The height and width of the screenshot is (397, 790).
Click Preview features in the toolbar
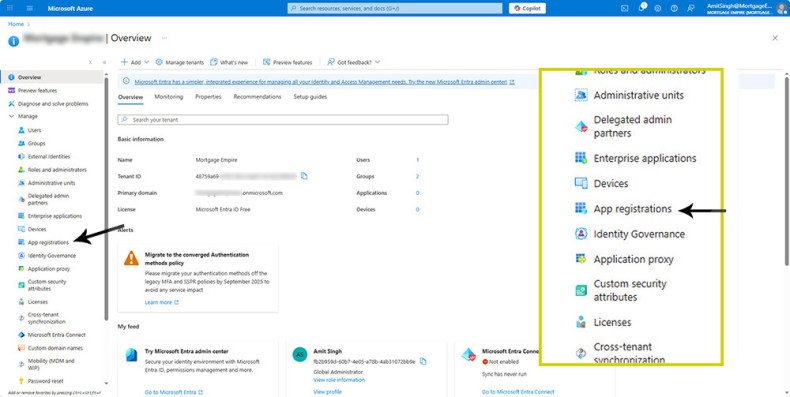click(x=288, y=62)
